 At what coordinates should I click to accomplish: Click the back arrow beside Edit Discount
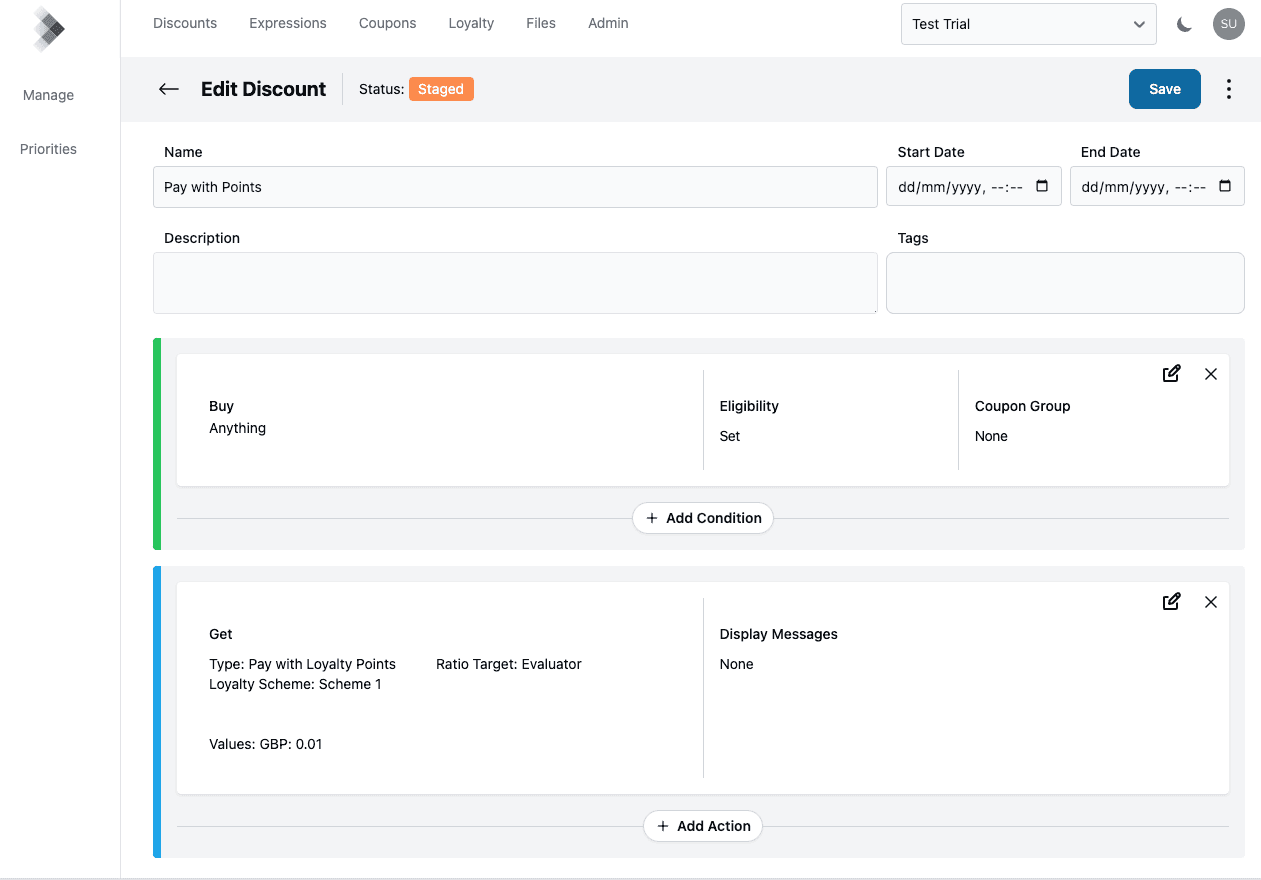tap(168, 89)
